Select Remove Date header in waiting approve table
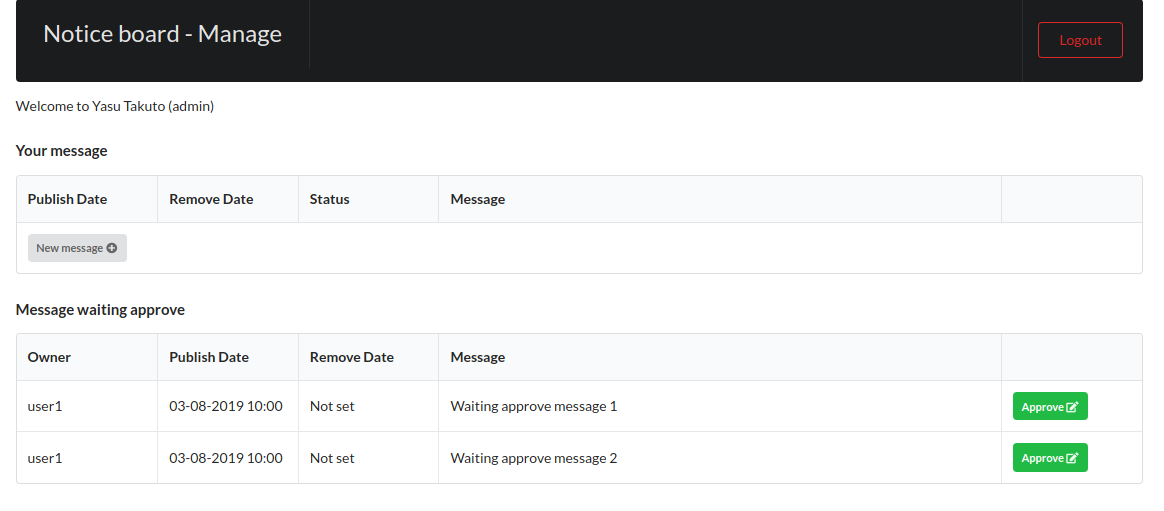1164x511 pixels. point(352,357)
